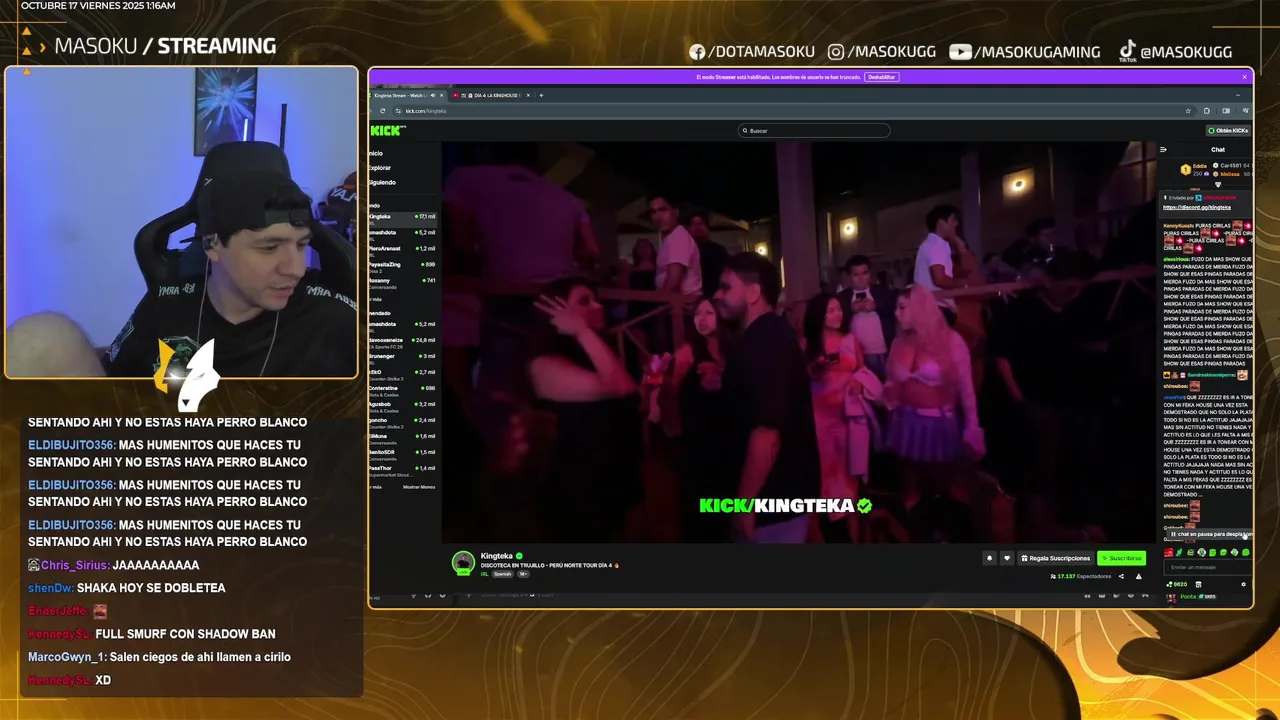Click the YouTube /MASOKUGAMING overlay label
The height and width of the screenshot is (720, 1280).
point(1025,52)
